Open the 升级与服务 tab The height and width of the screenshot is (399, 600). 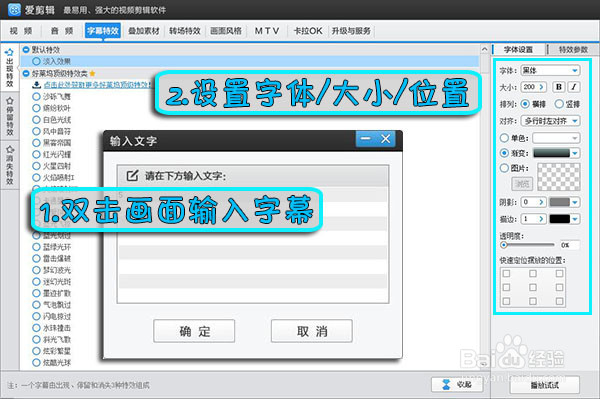(351, 31)
